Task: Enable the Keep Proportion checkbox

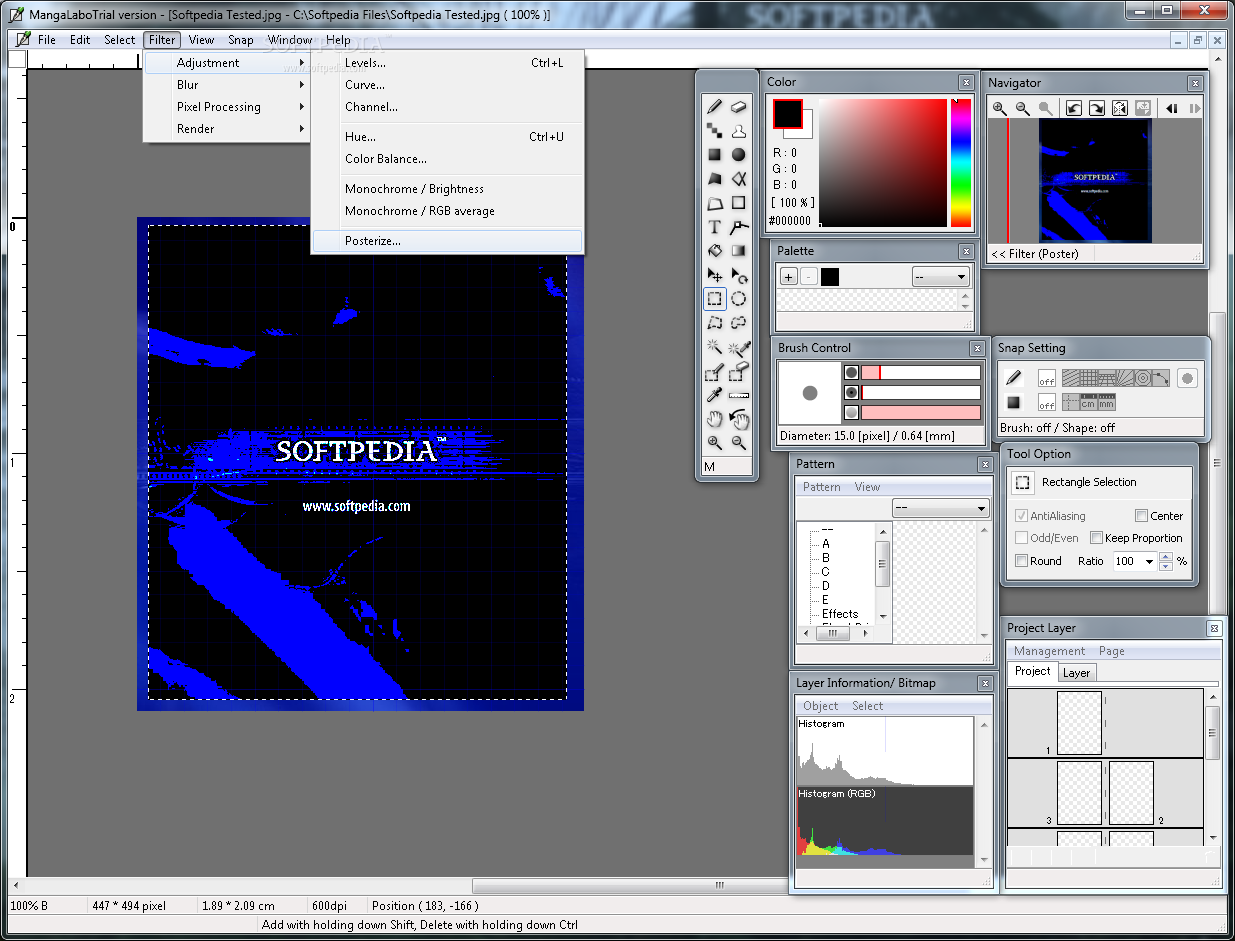Action: tap(1096, 538)
